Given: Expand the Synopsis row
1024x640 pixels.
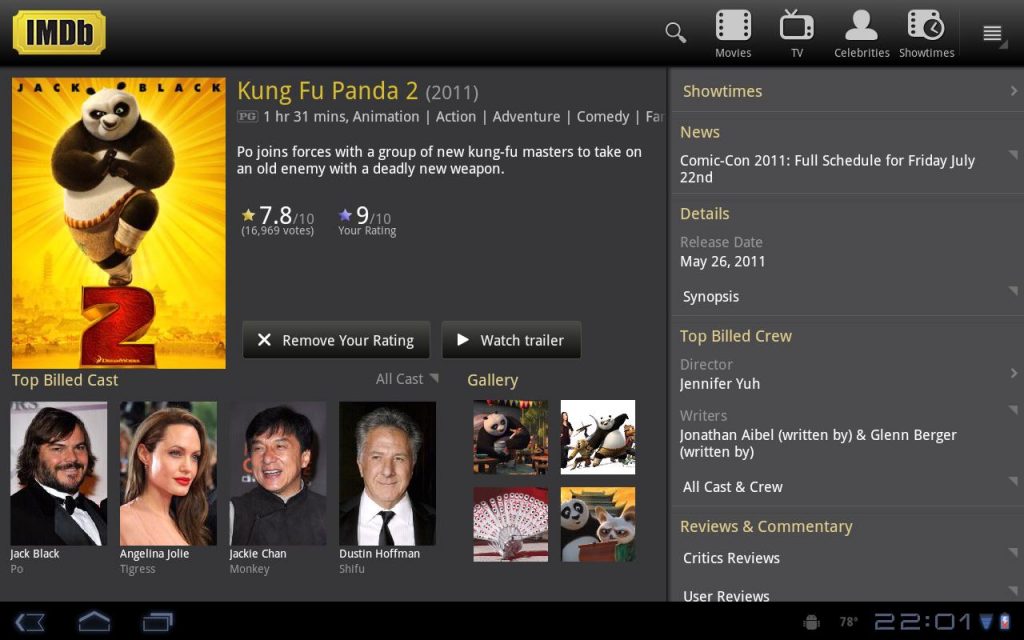Looking at the screenshot, I should [847, 296].
